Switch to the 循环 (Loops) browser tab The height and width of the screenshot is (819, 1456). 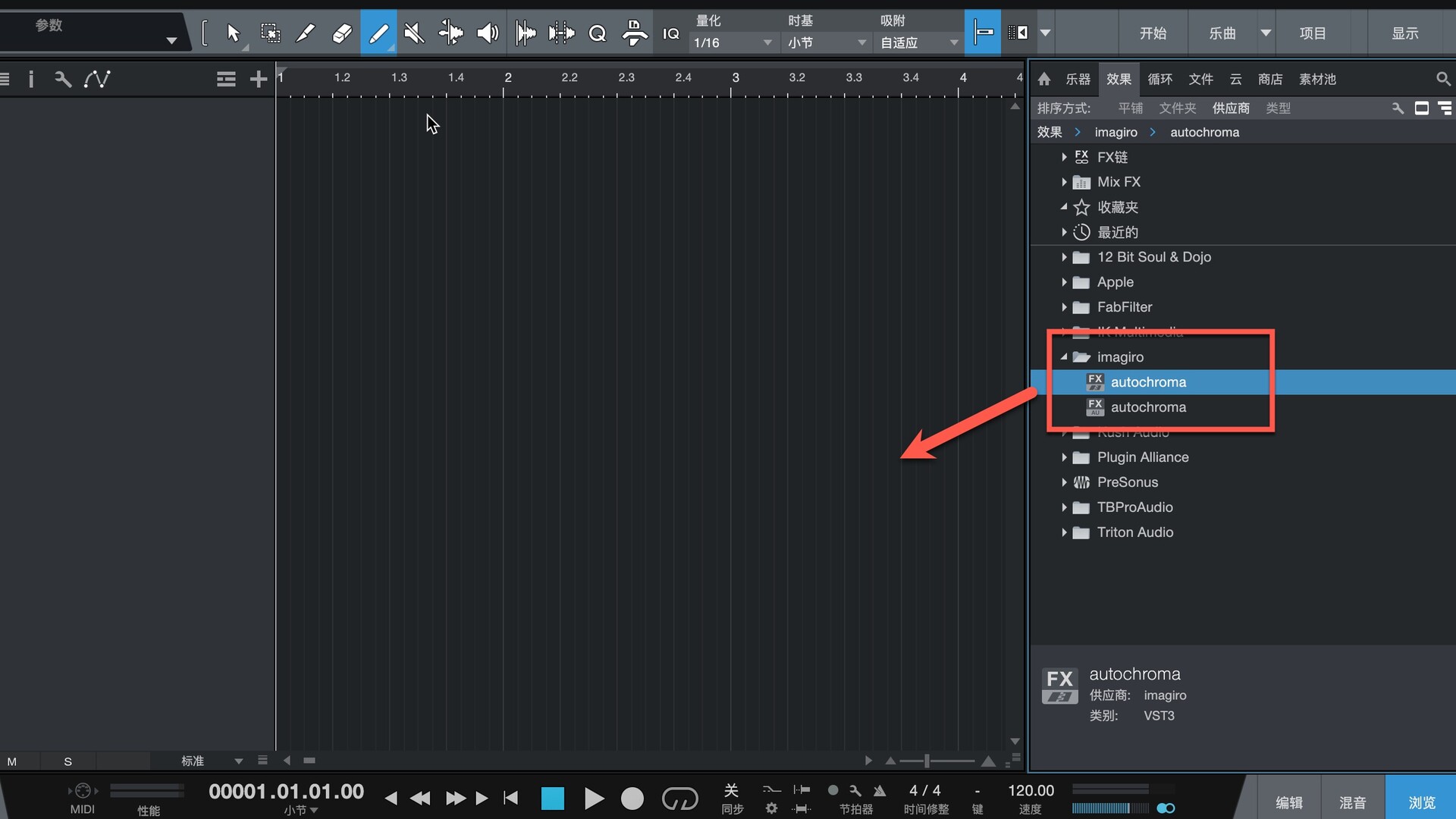(x=1159, y=79)
